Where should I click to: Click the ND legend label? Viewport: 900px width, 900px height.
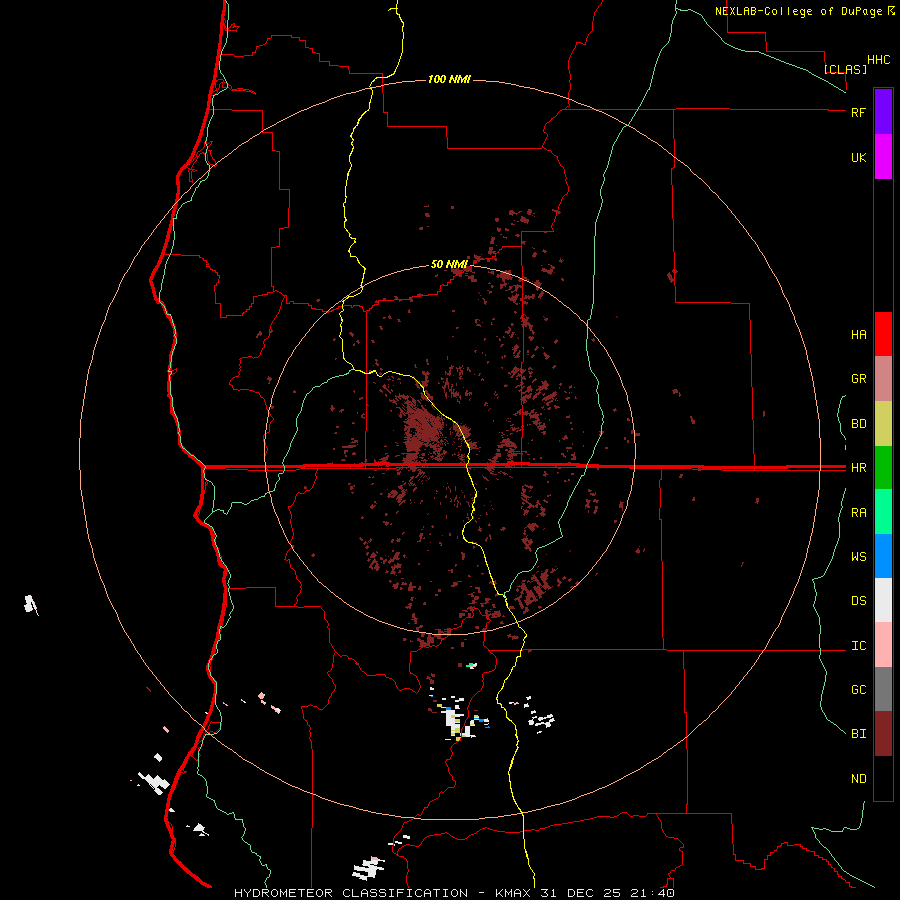(858, 779)
